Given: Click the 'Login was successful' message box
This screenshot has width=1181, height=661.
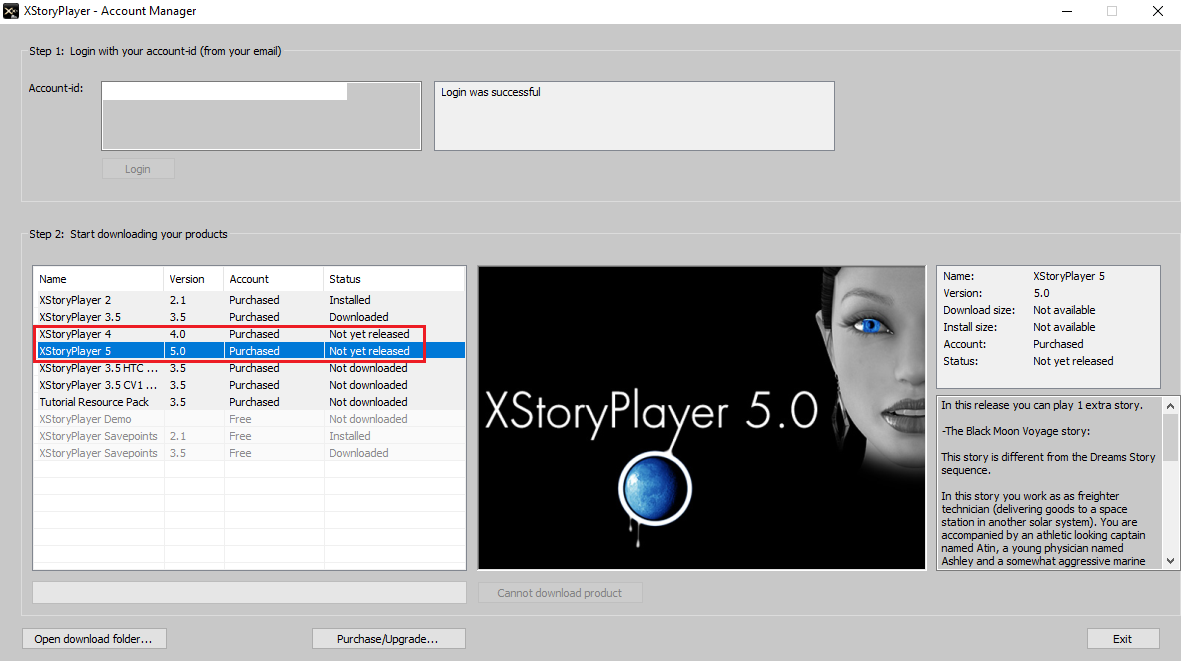Looking at the screenshot, I should (x=634, y=116).
